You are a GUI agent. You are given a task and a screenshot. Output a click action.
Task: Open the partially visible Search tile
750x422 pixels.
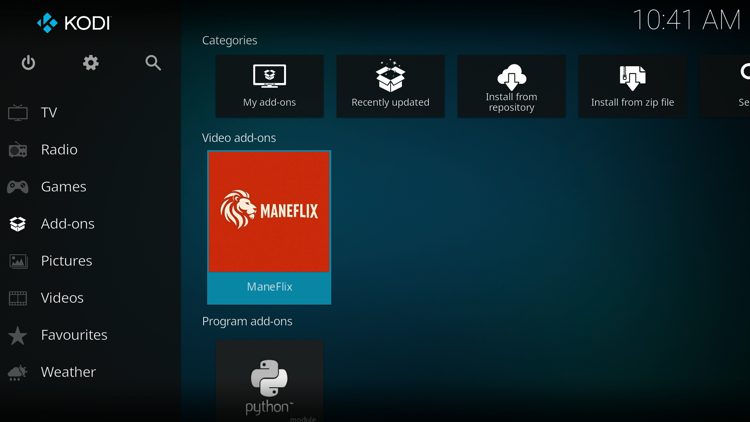[x=725, y=86]
